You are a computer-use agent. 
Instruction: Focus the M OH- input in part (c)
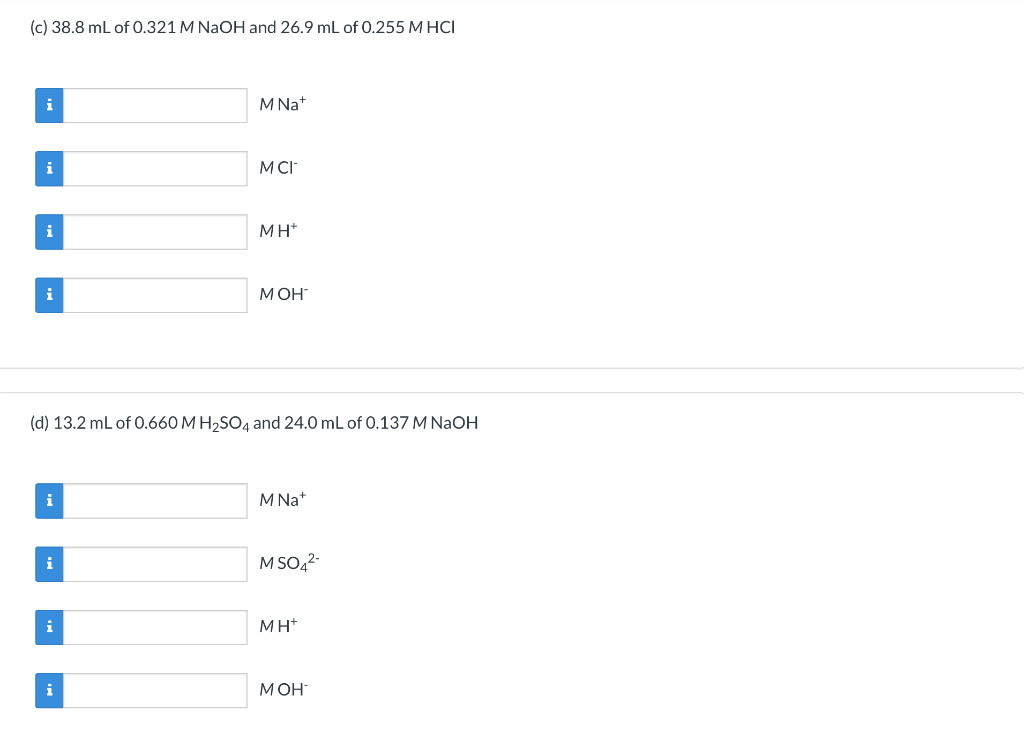[x=155, y=295]
